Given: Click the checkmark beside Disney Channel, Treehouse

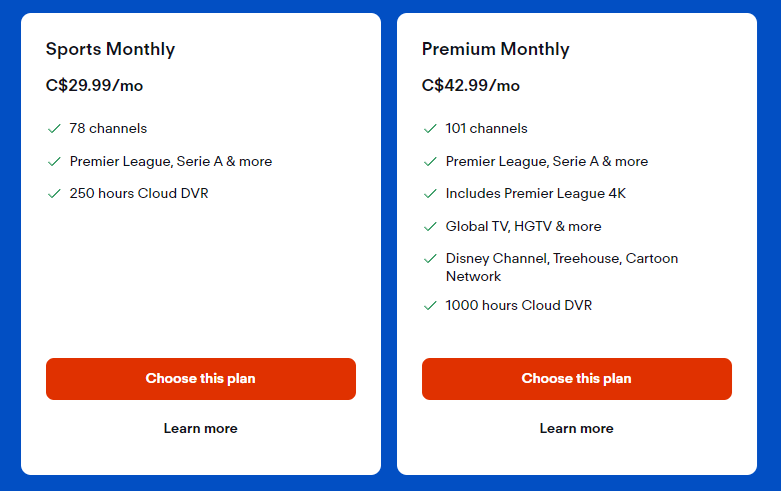Looking at the screenshot, I should coord(430,259).
